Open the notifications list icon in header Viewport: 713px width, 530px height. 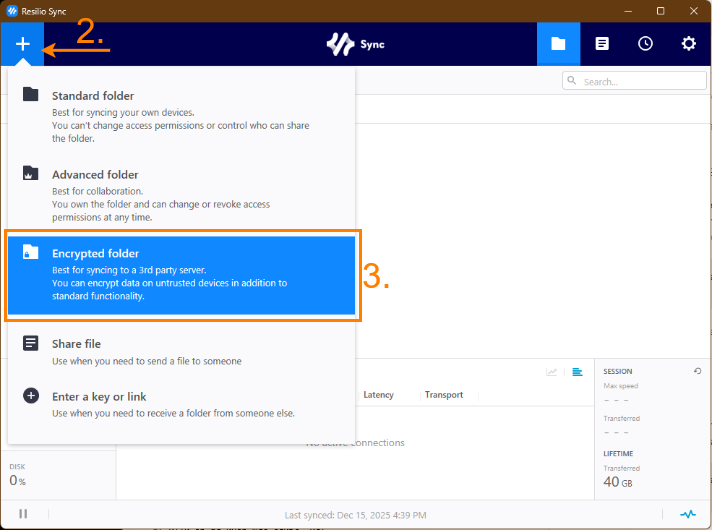(602, 44)
